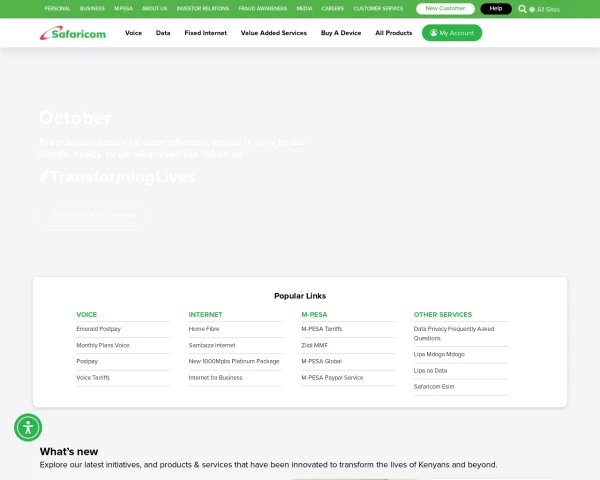Screen dimensions: 600x480
Task: Open Careers in top bar
Action: point(333,8)
